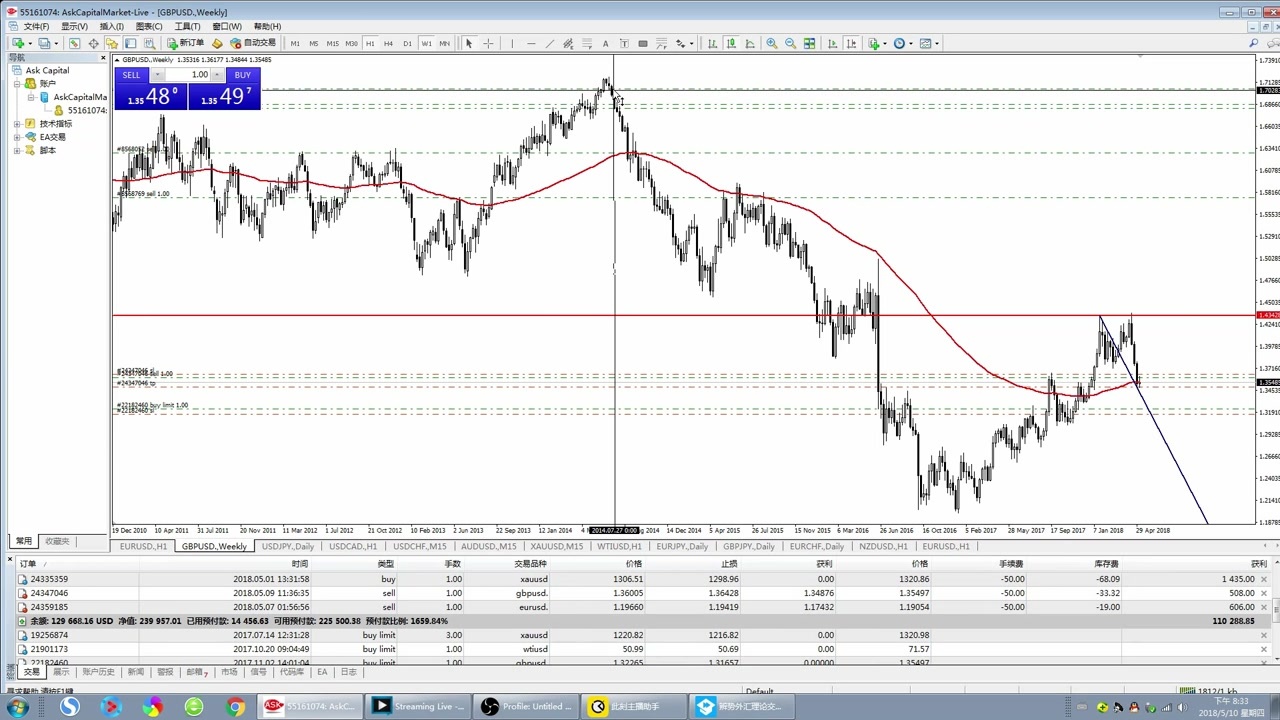Click the SELL one-click trading button
The image size is (1280, 720).
tap(131, 75)
